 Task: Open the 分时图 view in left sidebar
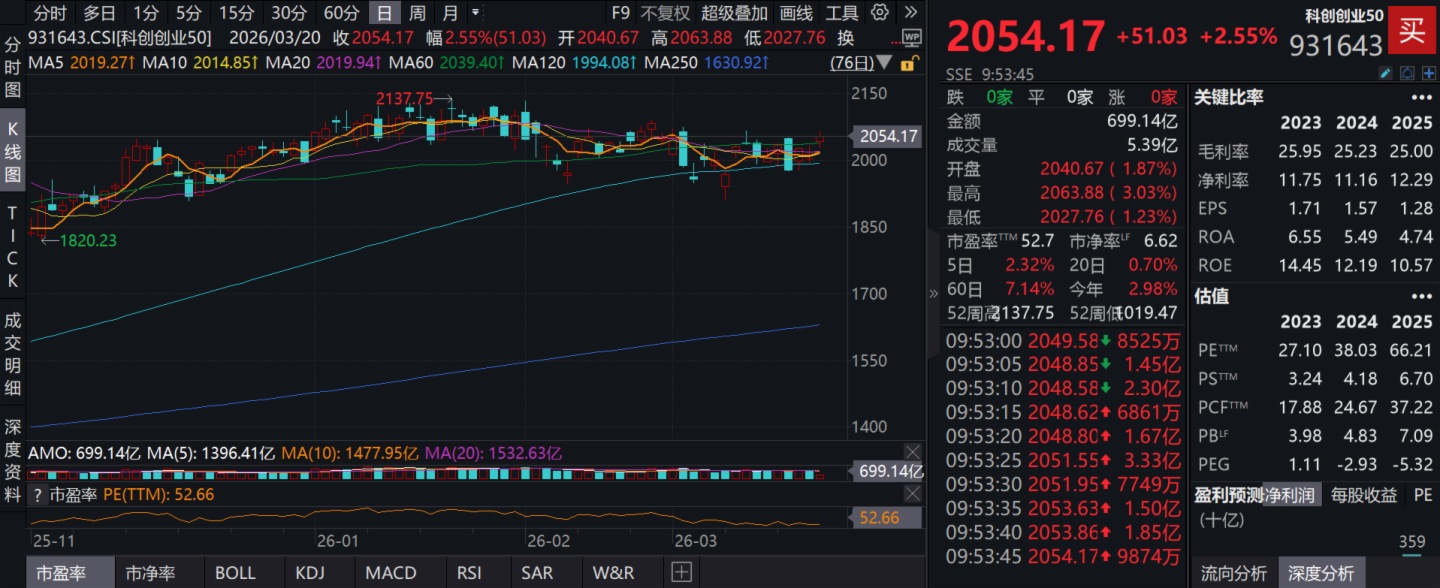pos(13,67)
